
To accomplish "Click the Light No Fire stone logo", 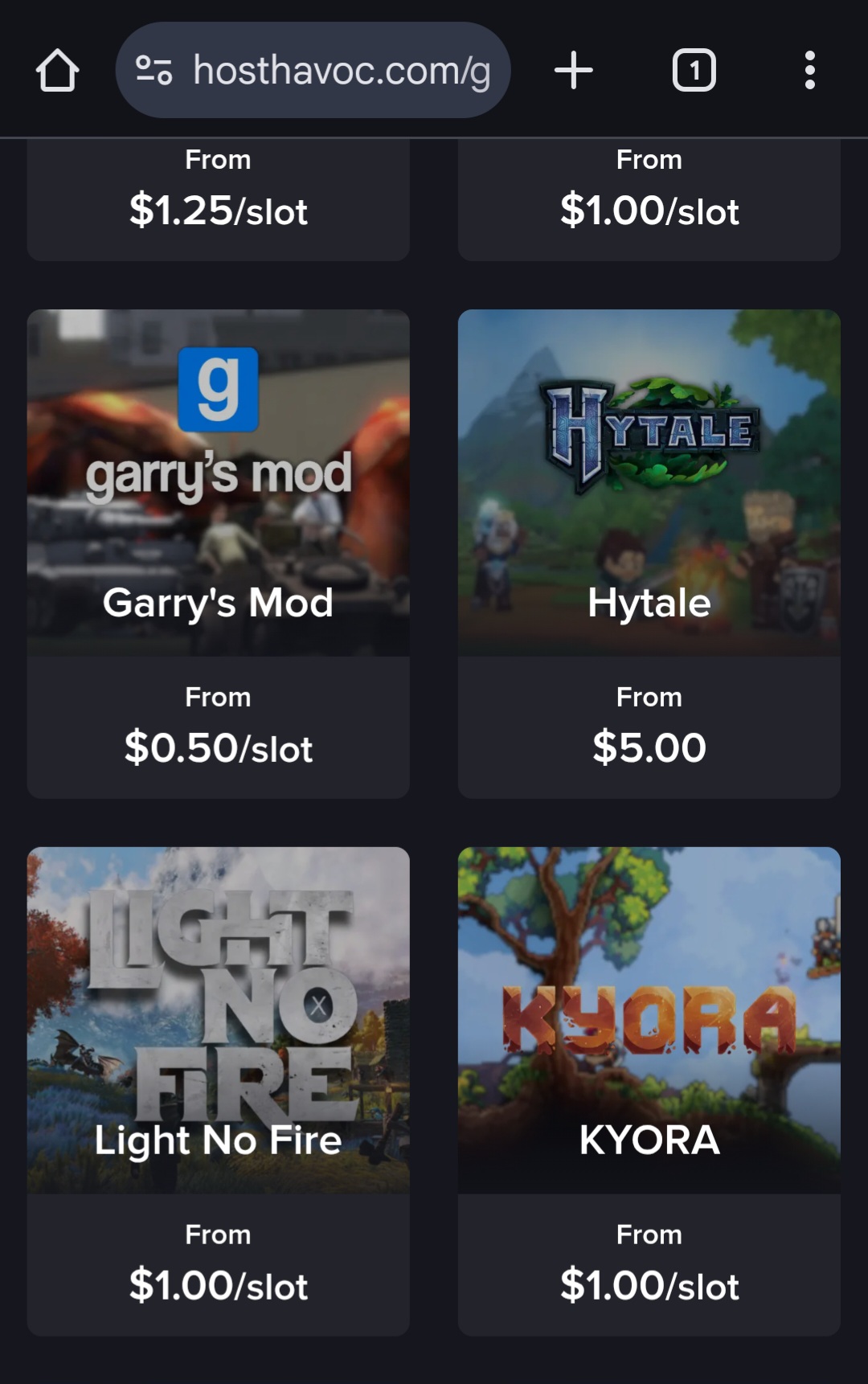I will click(x=222, y=1005).
